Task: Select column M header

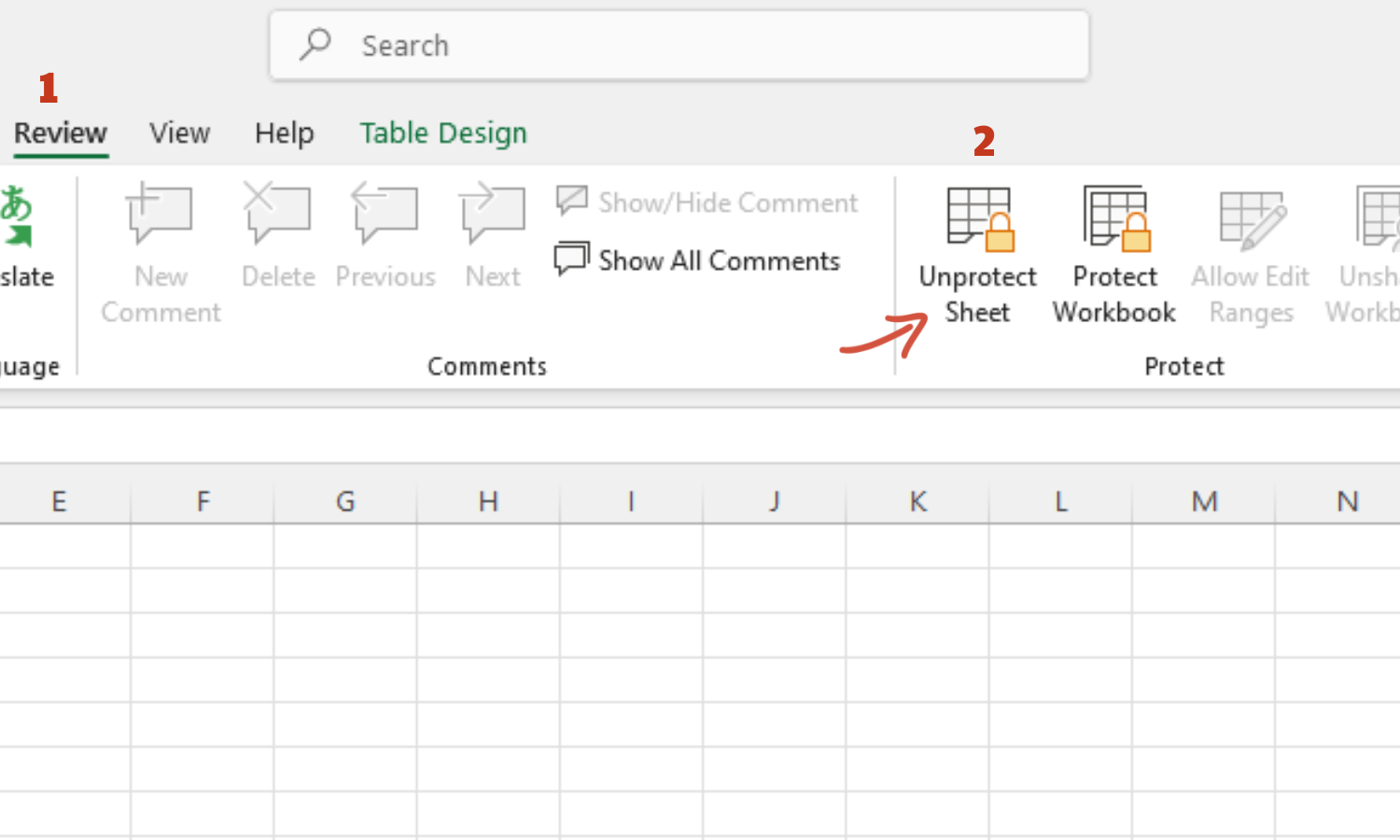Action: point(1204,502)
